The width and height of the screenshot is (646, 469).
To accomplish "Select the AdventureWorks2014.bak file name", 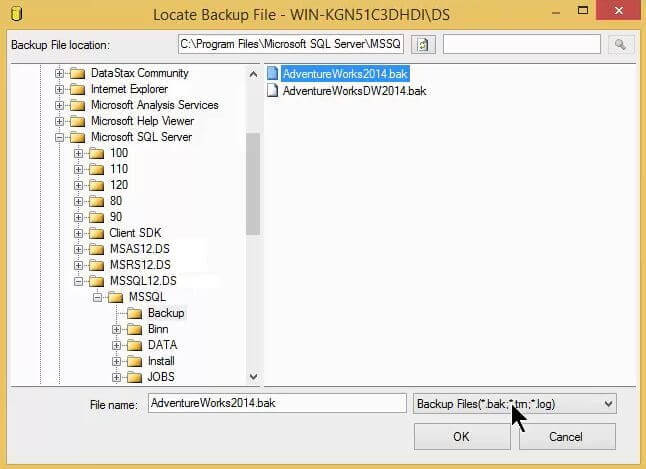I will (x=345, y=74).
